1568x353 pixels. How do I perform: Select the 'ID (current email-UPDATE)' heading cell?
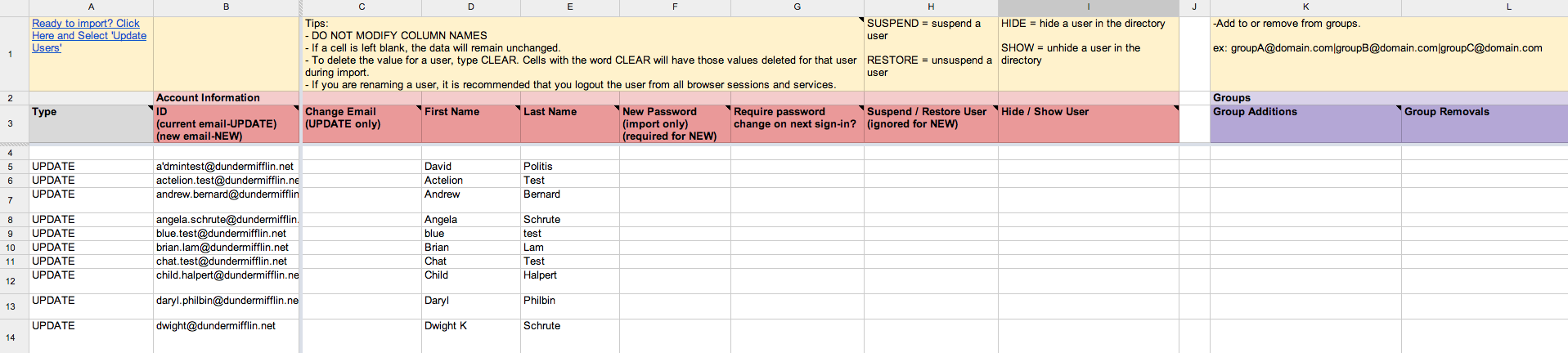click(227, 124)
